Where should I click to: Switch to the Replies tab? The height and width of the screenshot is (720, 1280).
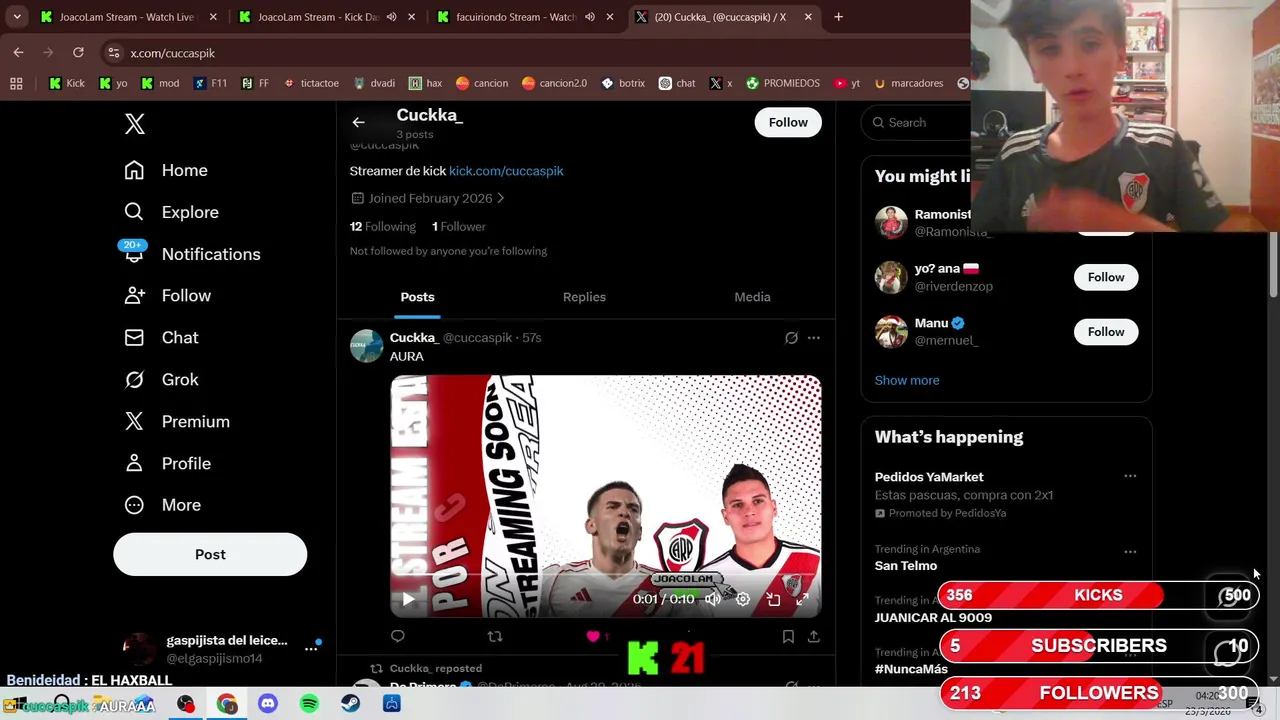pos(584,297)
